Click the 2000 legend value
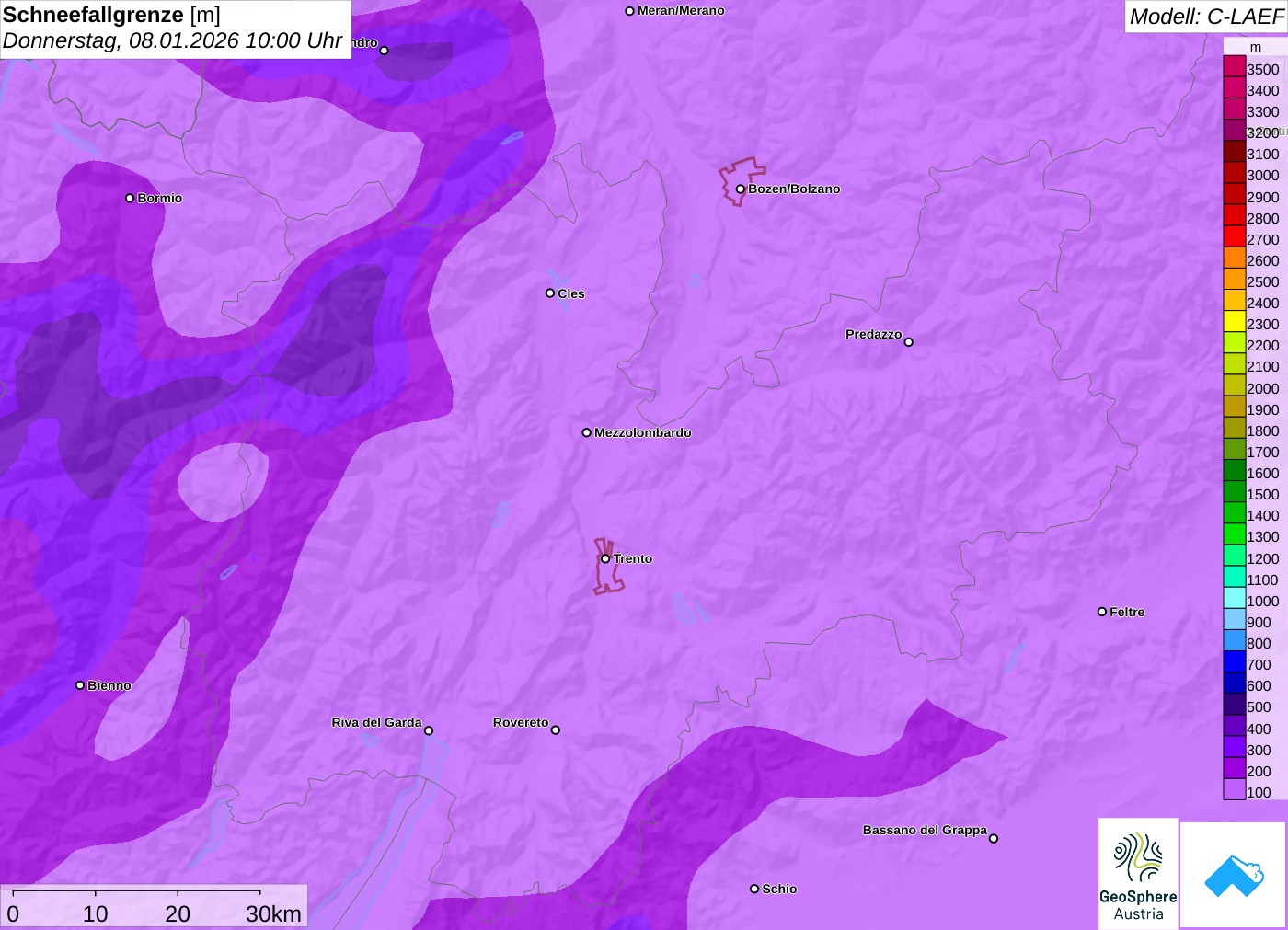1288x930 pixels. point(1263,388)
